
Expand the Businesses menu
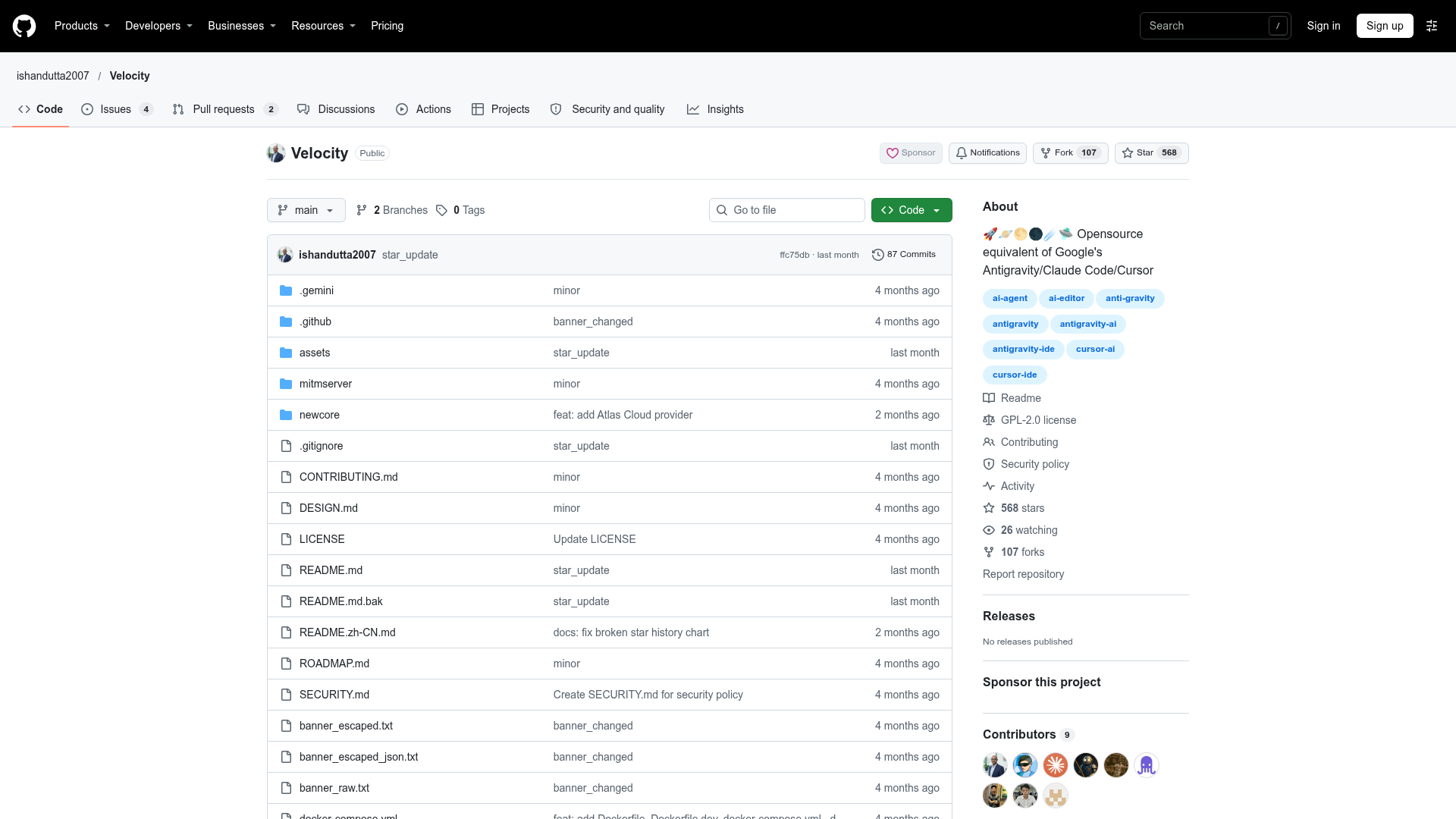click(242, 26)
